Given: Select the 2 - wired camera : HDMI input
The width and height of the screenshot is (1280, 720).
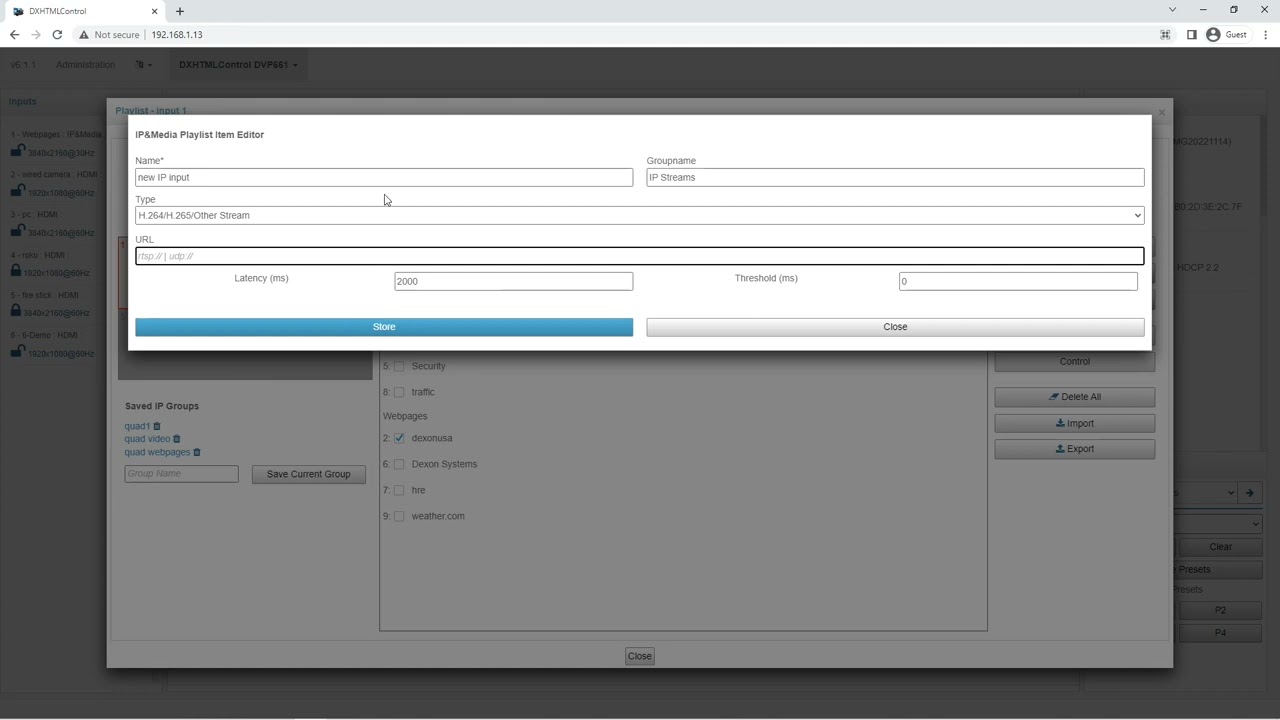Looking at the screenshot, I should [x=55, y=174].
